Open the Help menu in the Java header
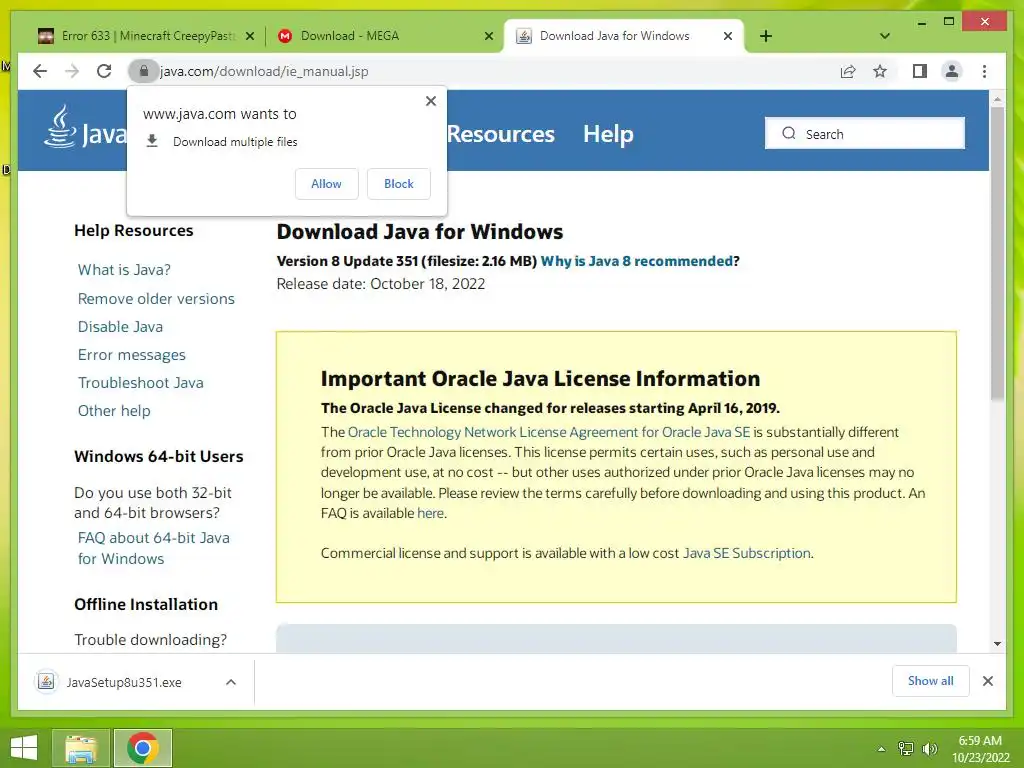The height and width of the screenshot is (768, 1024). pyautogui.click(x=608, y=134)
